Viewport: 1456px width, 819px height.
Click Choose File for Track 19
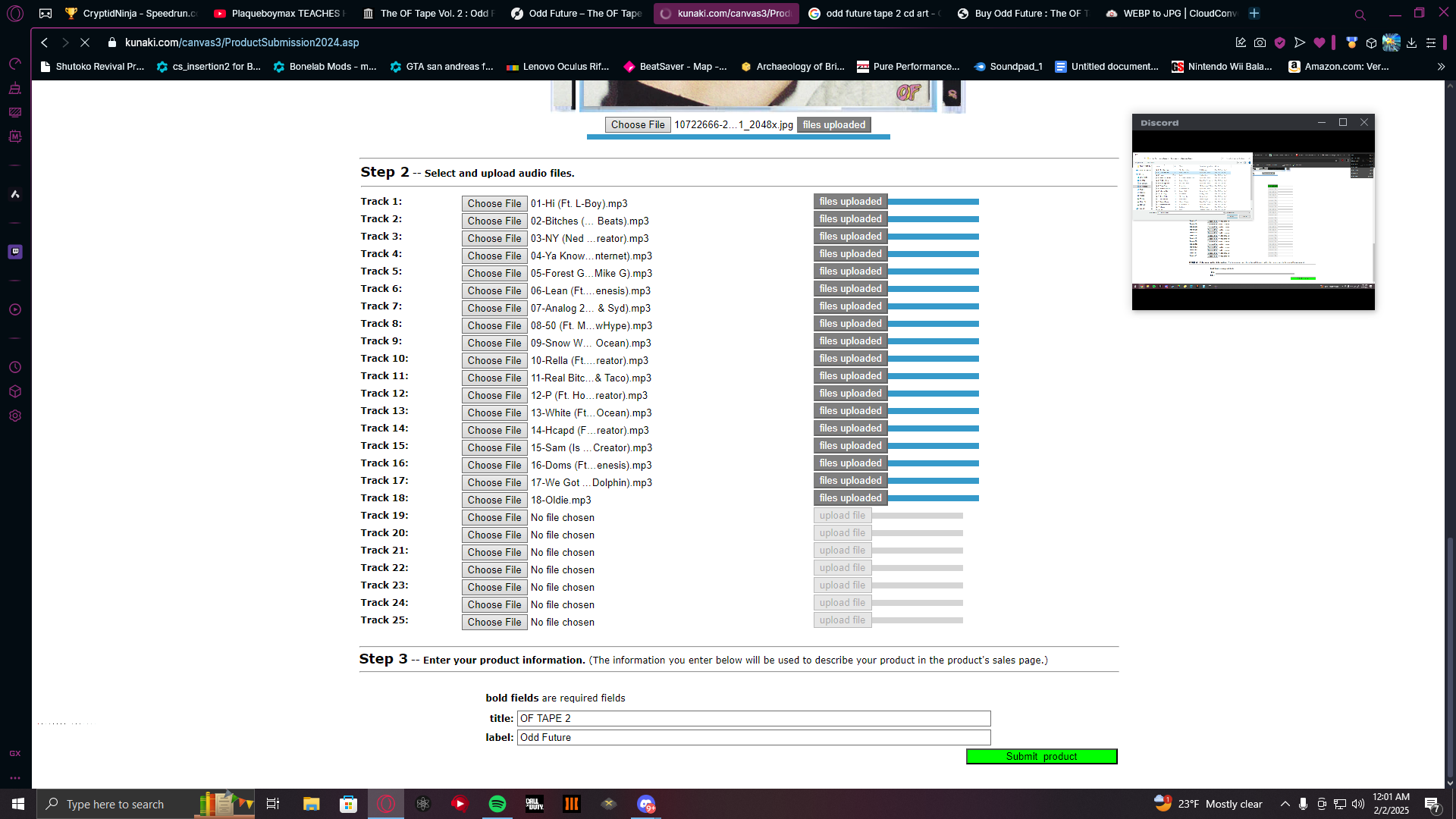[x=494, y=517]
